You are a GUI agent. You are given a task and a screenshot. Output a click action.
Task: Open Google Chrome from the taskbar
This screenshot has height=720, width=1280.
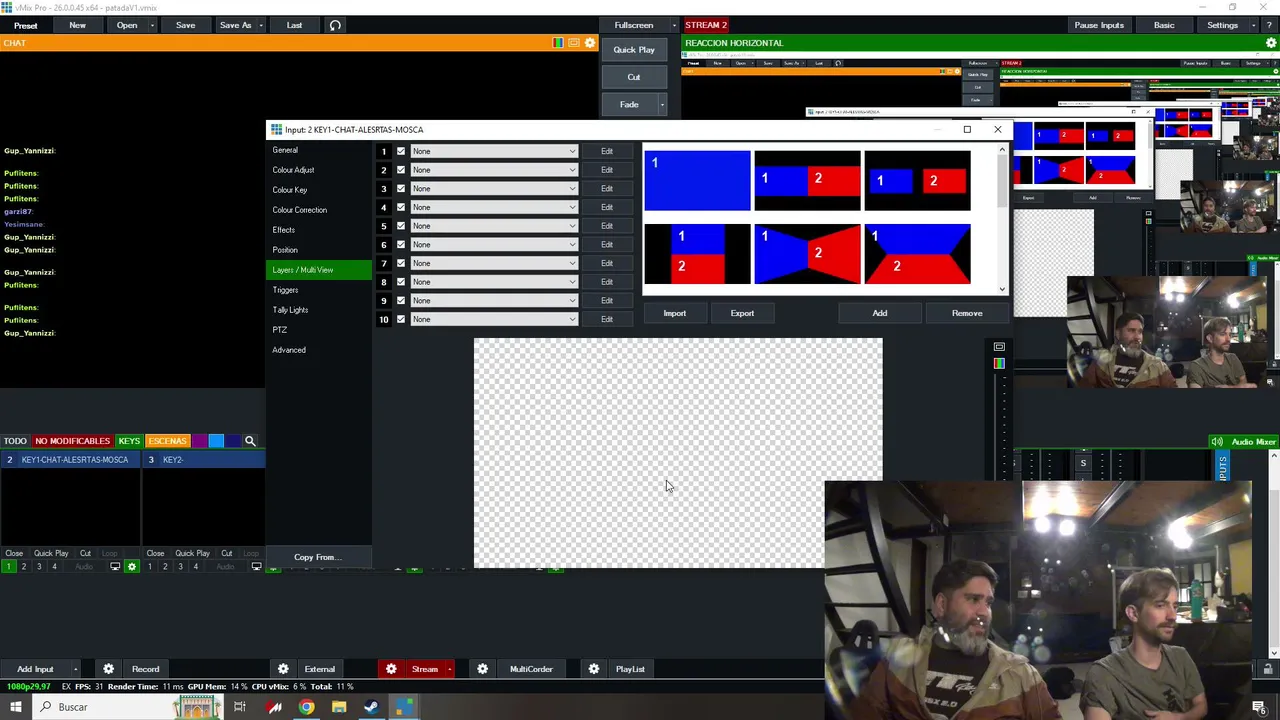(x=306, y=707)
